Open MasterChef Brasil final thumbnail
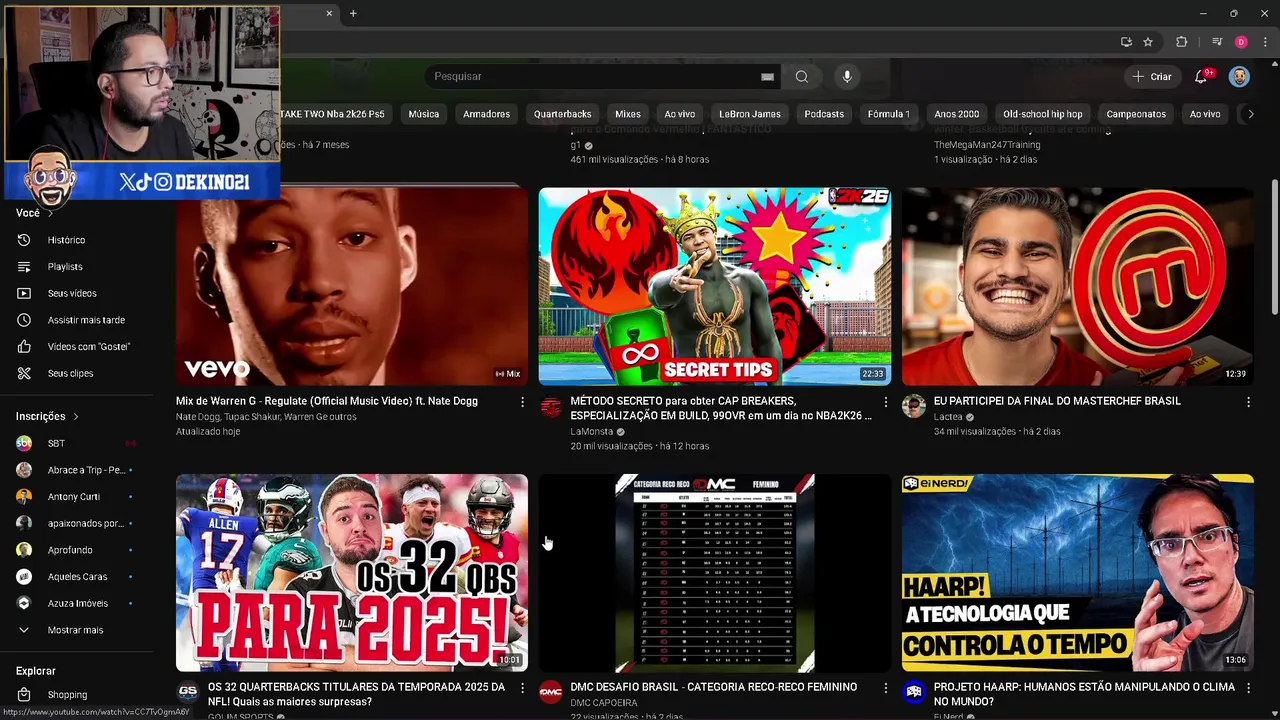The image size is (1280, 720). click(1077, 286)
